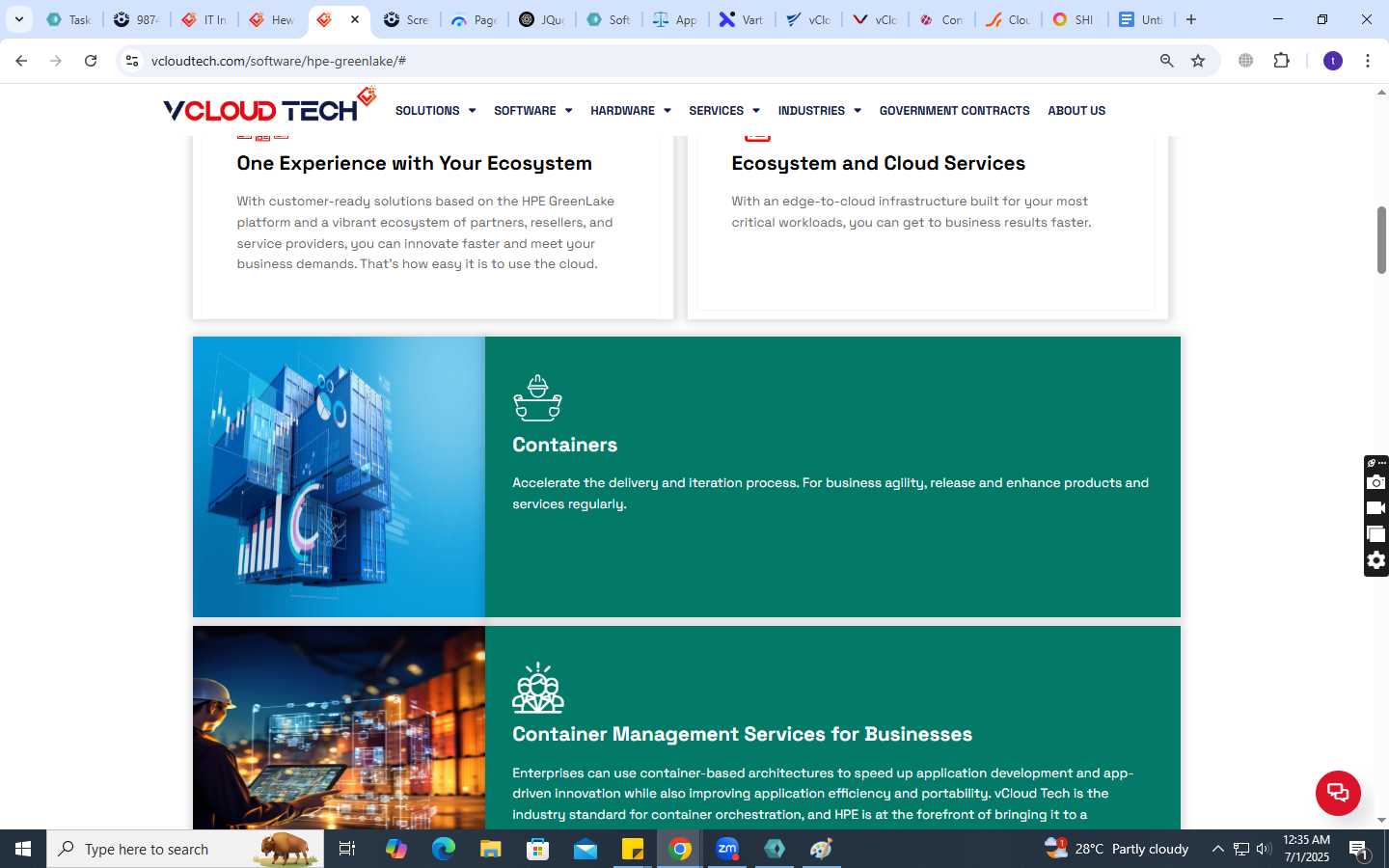This screenshot has height=868, width=1389.
Task: Click the Containers heading
Action: [x=564, y=445]
